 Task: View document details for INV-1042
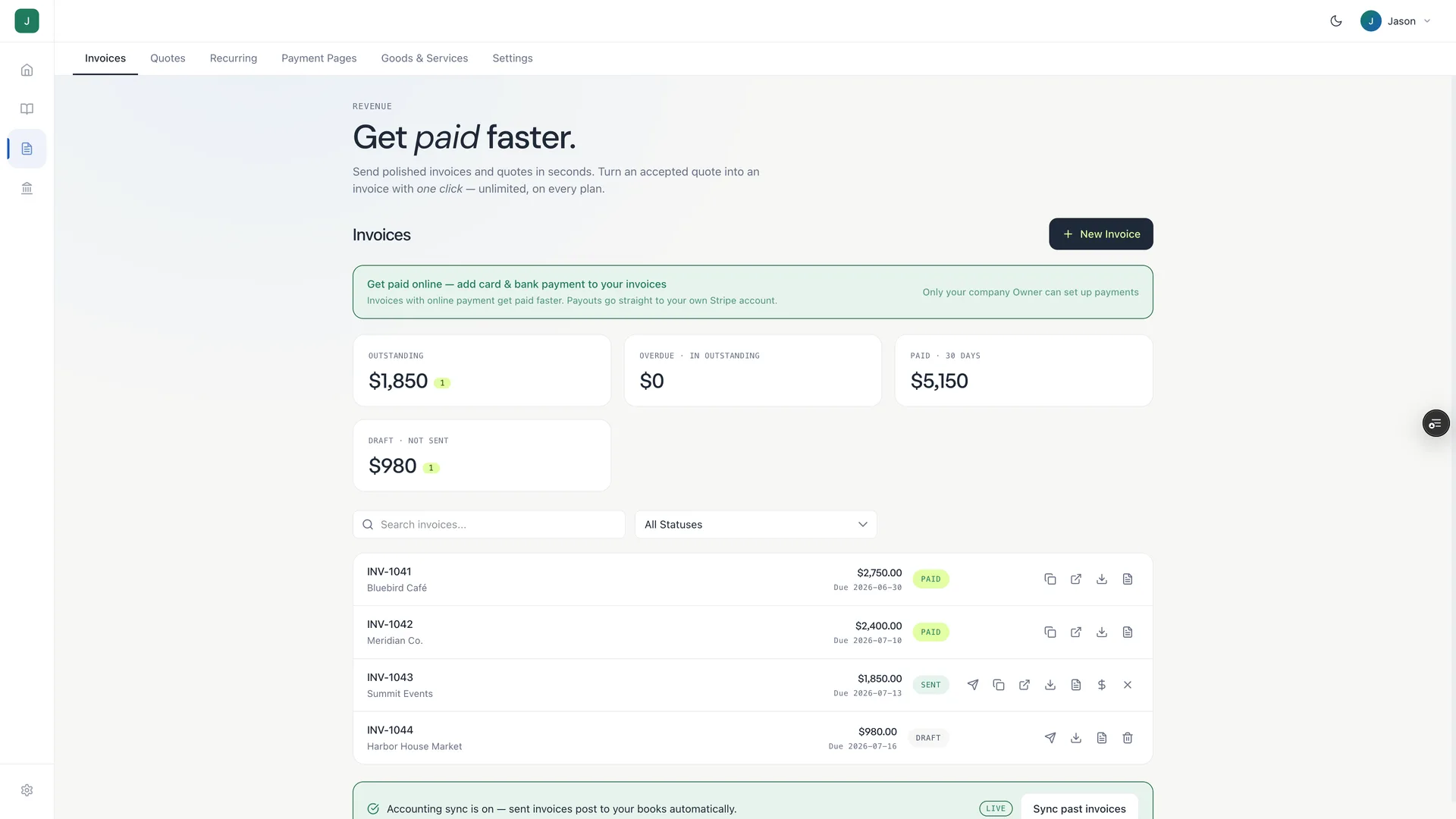pos(1128,632)
